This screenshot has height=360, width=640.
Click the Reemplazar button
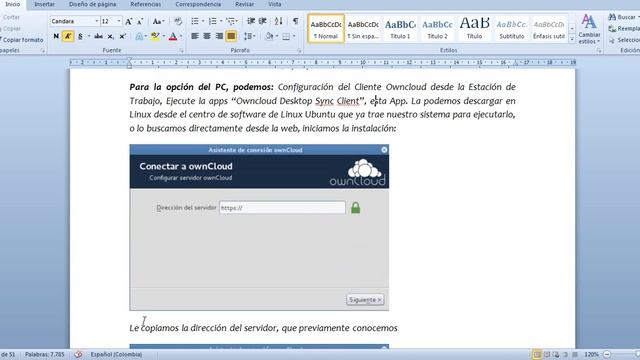point(624,29)
